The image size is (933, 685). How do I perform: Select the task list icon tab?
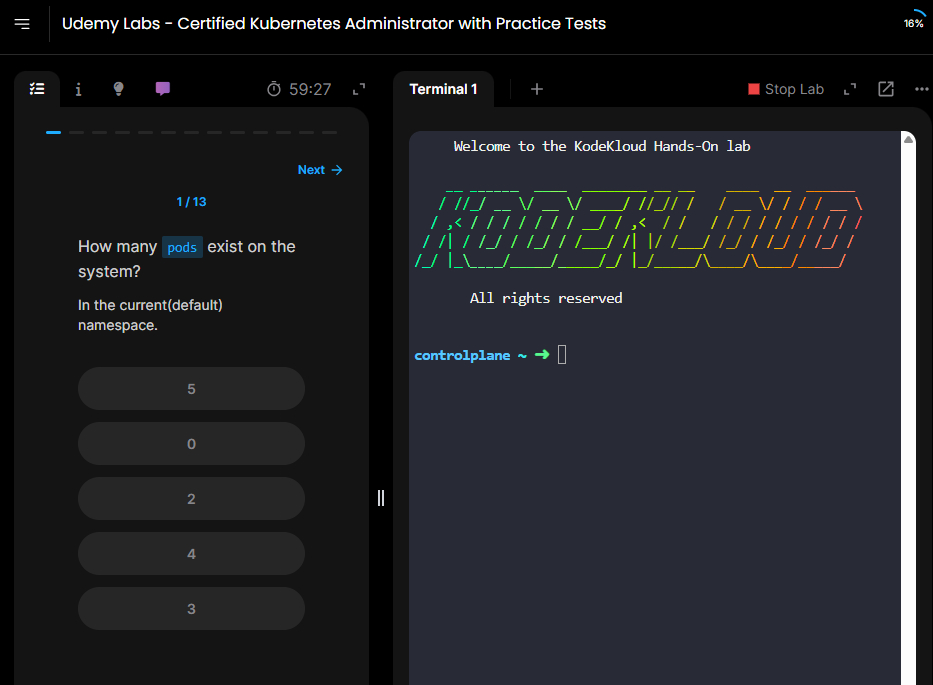coord(37,89)
